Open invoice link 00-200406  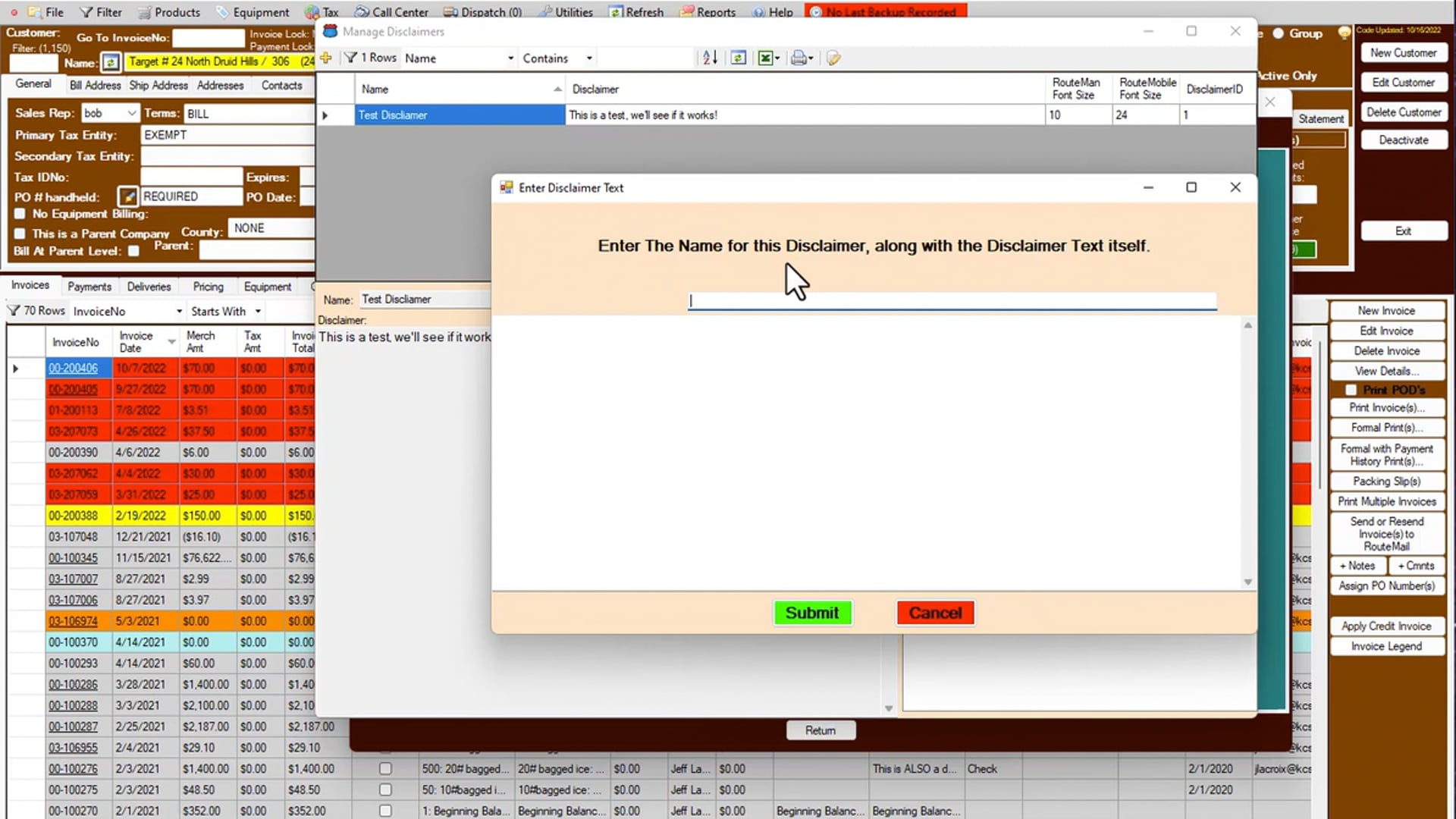[x=74, y=369]
